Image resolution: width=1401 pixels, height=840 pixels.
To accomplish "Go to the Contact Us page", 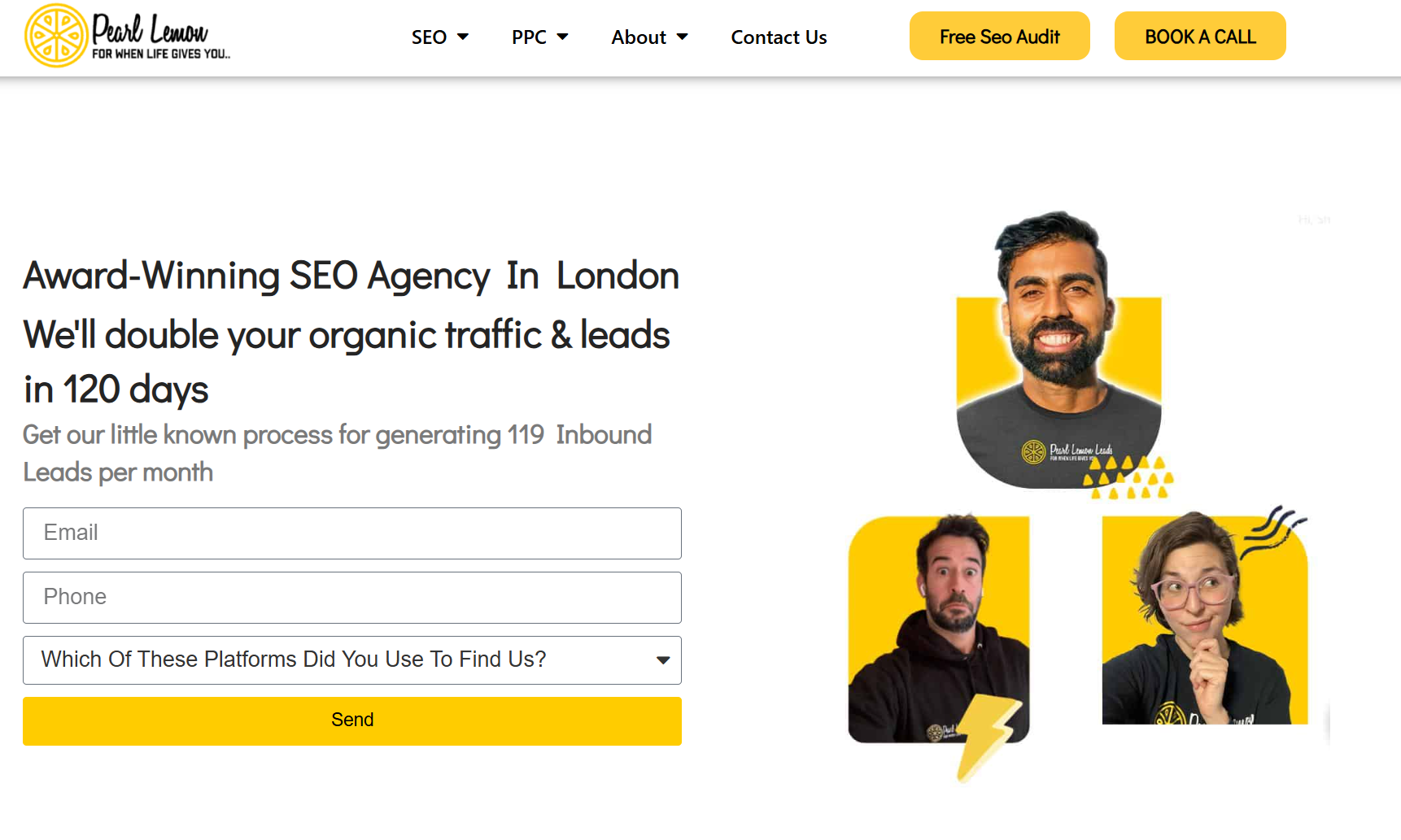I will coord(779,37).
